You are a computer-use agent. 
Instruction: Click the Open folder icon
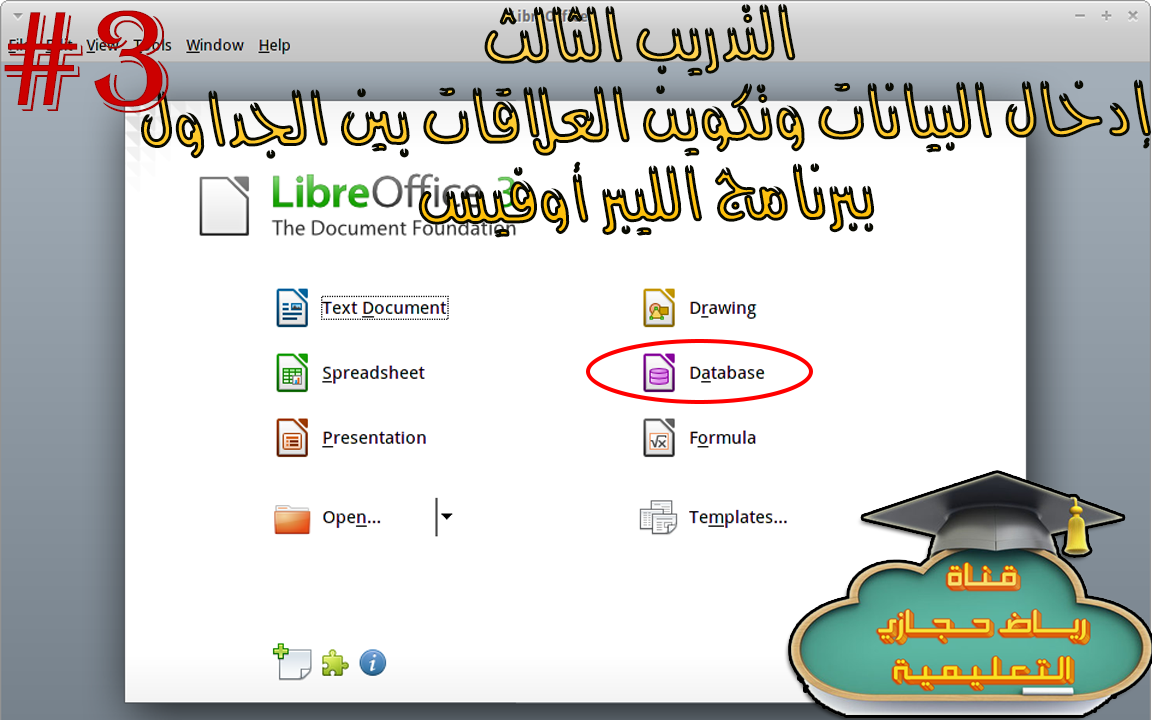(292, 518)
